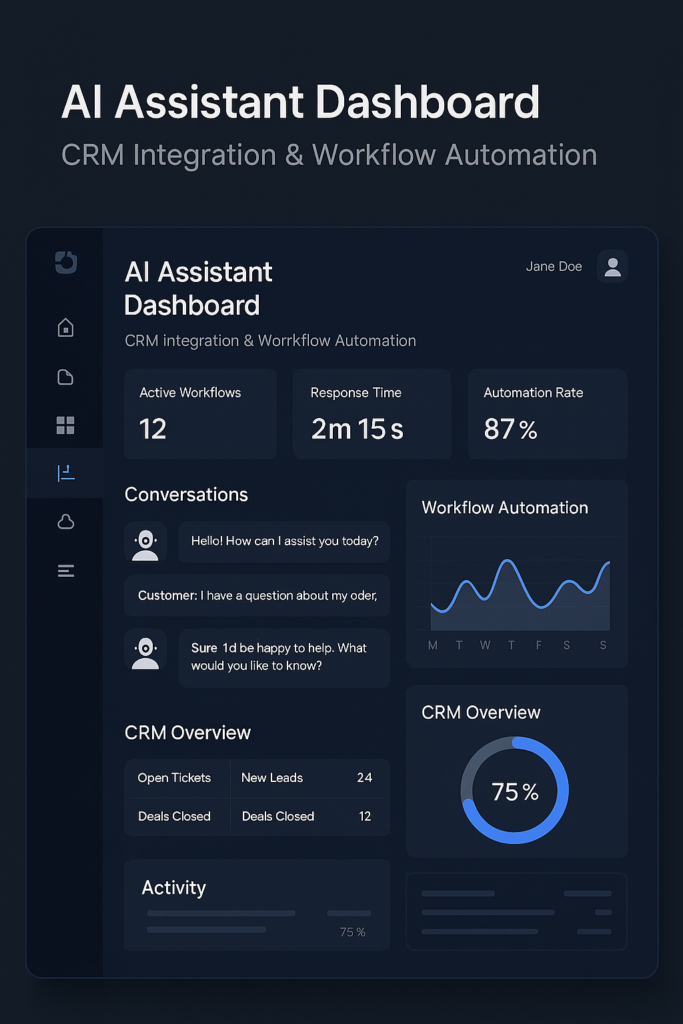The width and height of the screenshot is (683, 1024).
Task: Click the Open Tickets table cell
Action: pos(175,778)
